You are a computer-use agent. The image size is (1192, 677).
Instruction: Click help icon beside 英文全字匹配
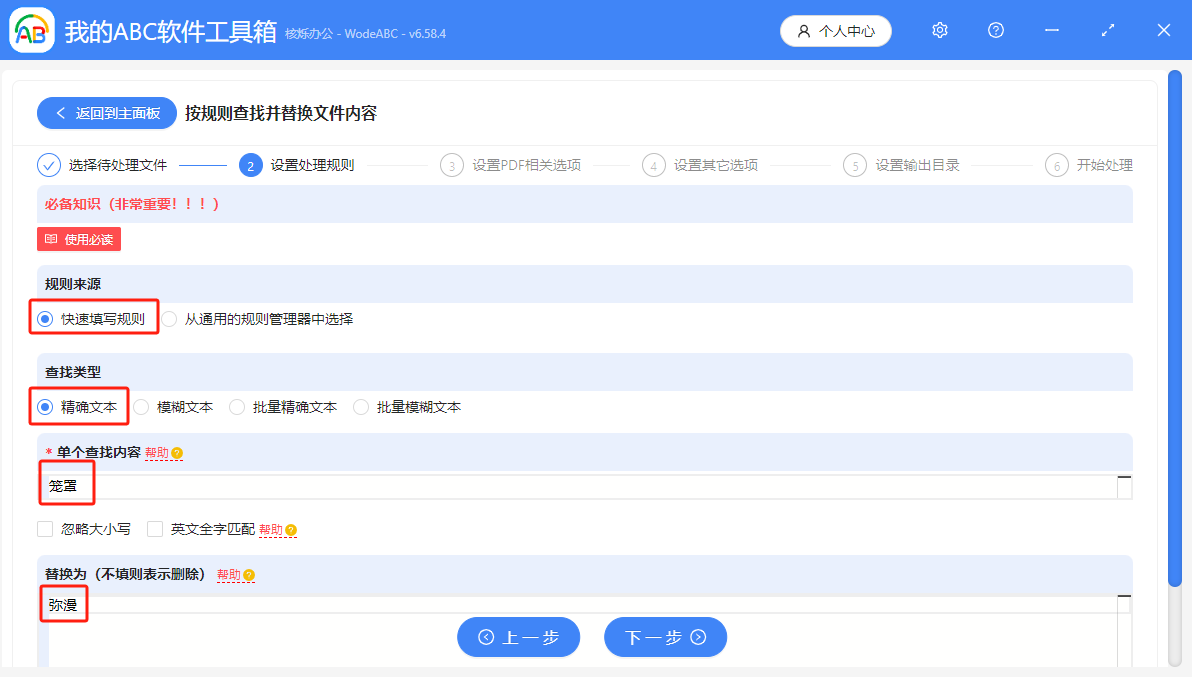tap(291, 529)
